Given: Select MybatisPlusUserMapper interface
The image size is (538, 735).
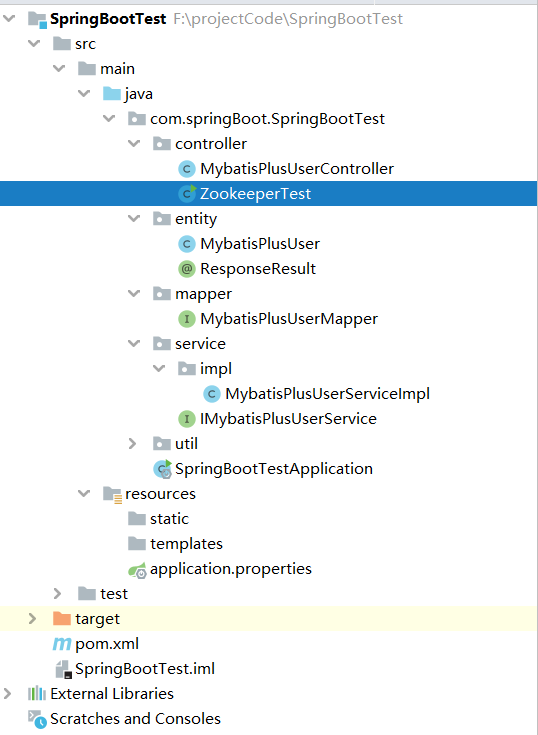Looking at the screenshot, I should [x=289, y=319].
